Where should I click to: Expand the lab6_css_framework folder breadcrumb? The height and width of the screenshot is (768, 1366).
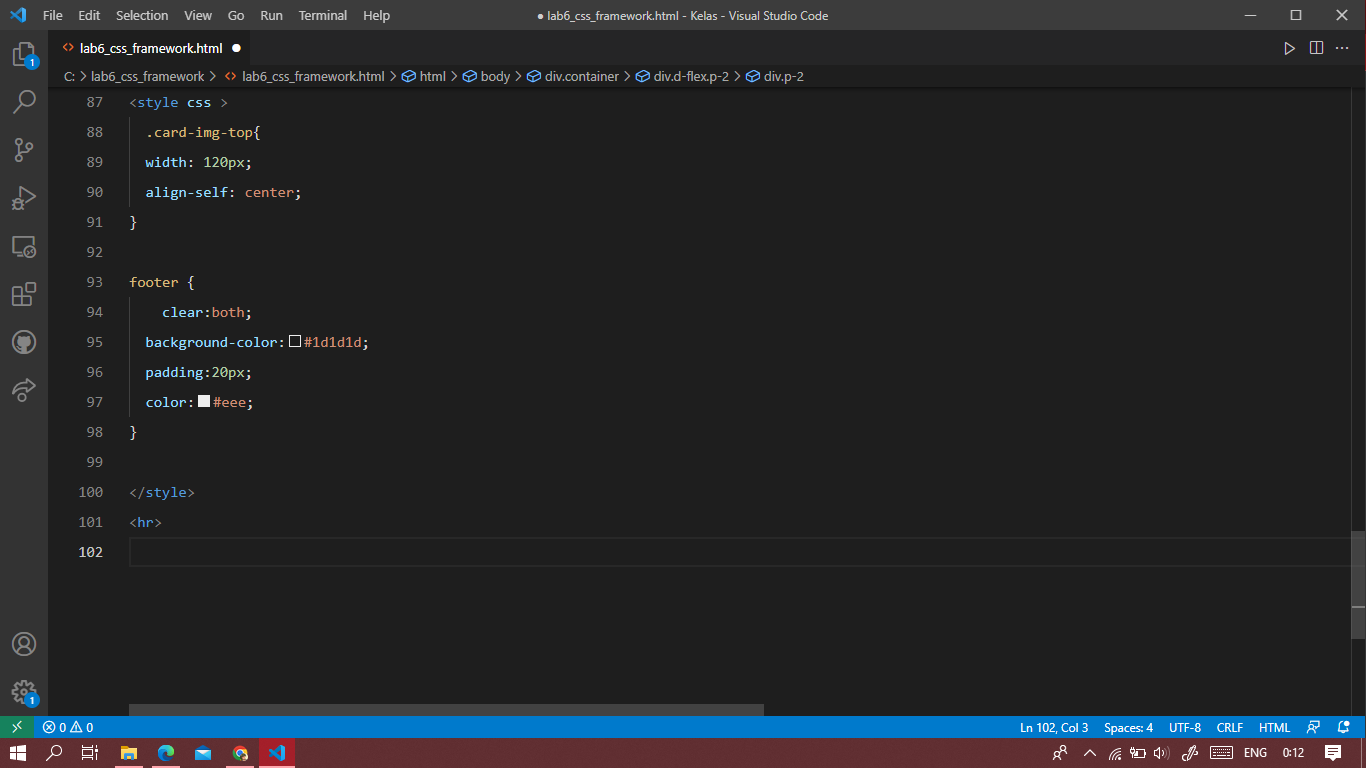pyautogui.click(x=147, y=76)
